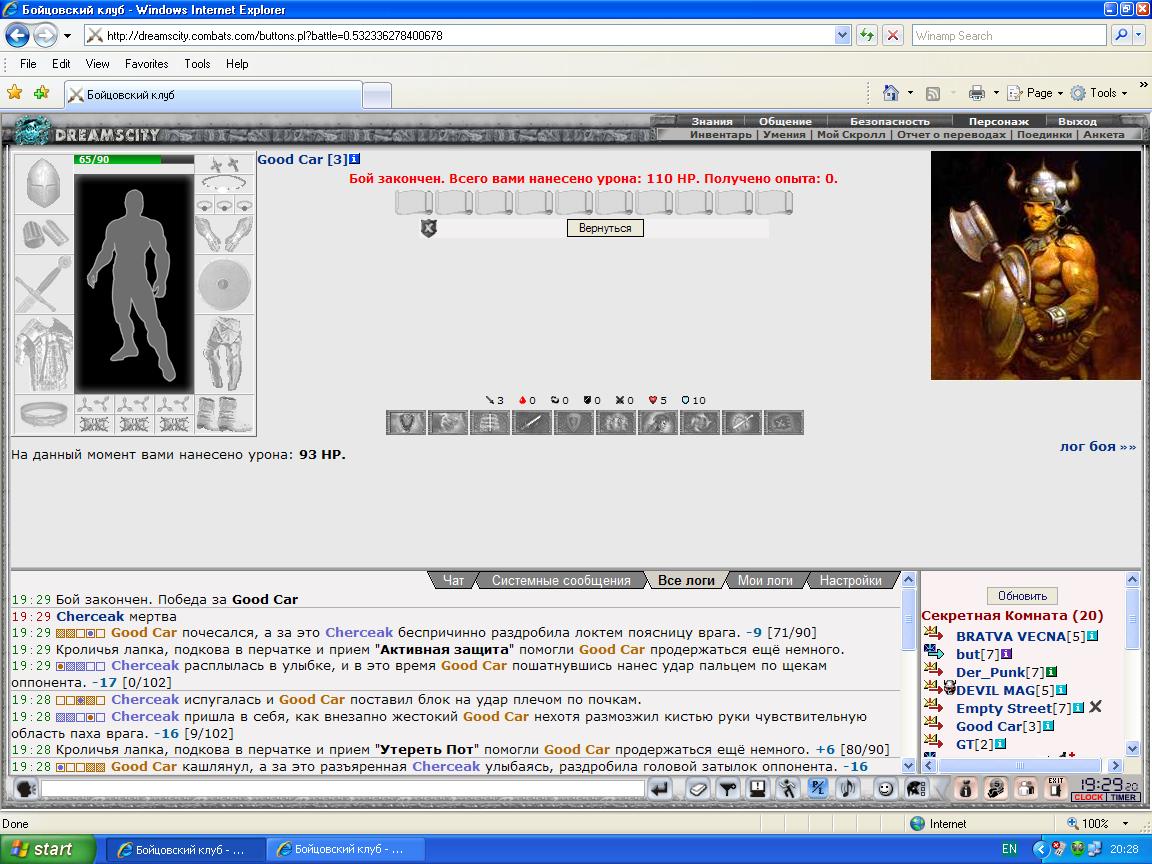Select the Мои логи tab
Image resolution: width=1152 pixels, height=864 pixels.
click(x=765, y=580)
